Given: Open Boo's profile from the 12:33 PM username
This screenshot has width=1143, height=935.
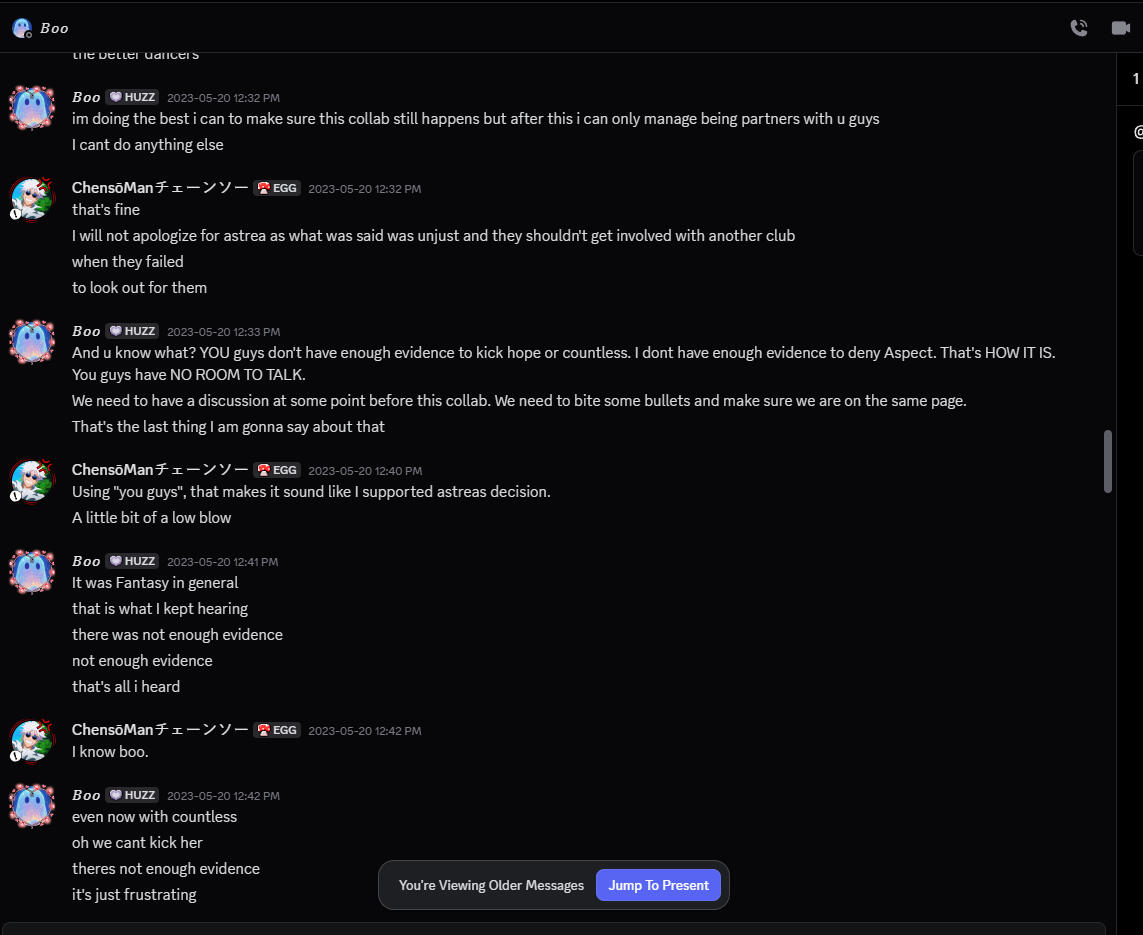Looking at the screenshot, I should 86,331.
